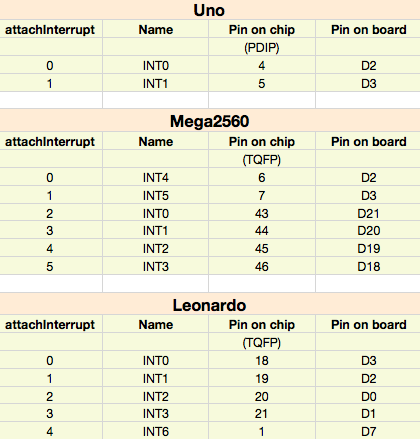This screenshot has width=420, height=439.
Task: Select the Leonardo section heading
Action: [209, 305]
